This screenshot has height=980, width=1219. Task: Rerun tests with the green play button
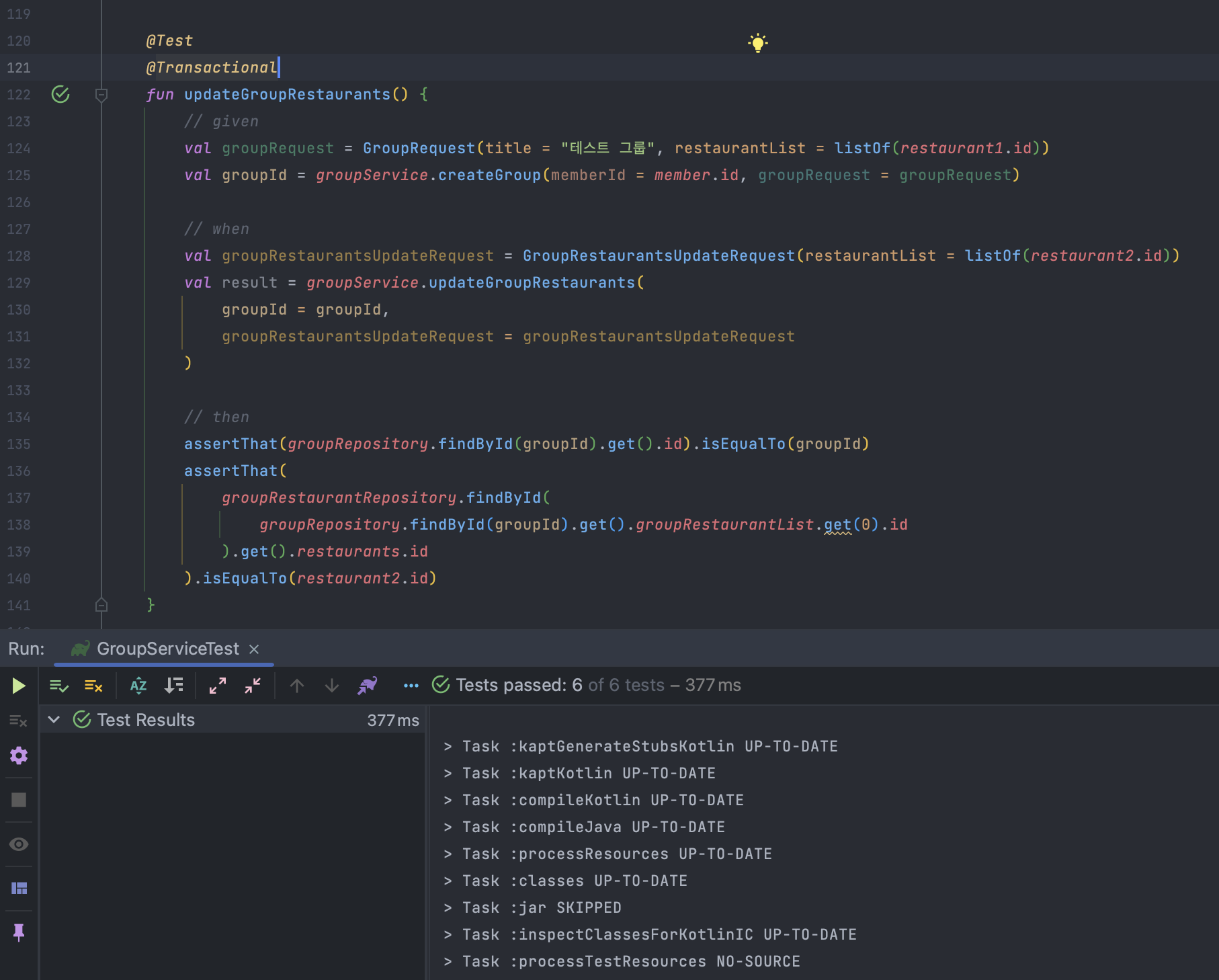[x=19, y=686]
